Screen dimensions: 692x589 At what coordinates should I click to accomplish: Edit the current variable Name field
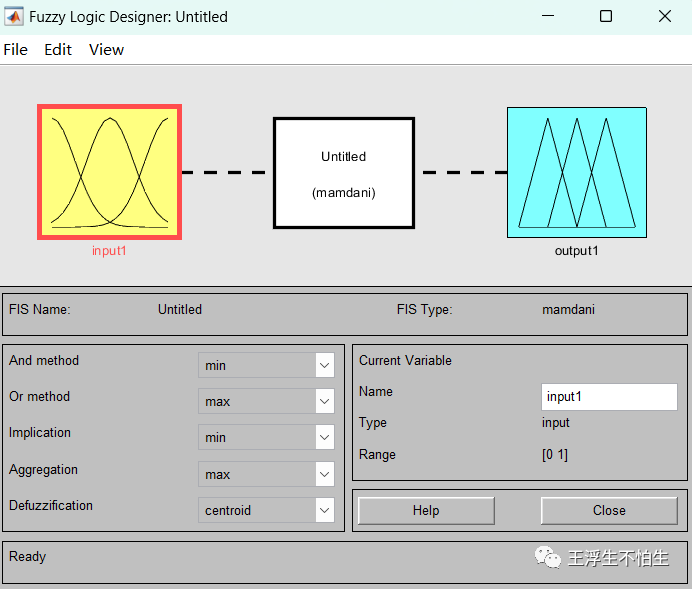point(609,397)
